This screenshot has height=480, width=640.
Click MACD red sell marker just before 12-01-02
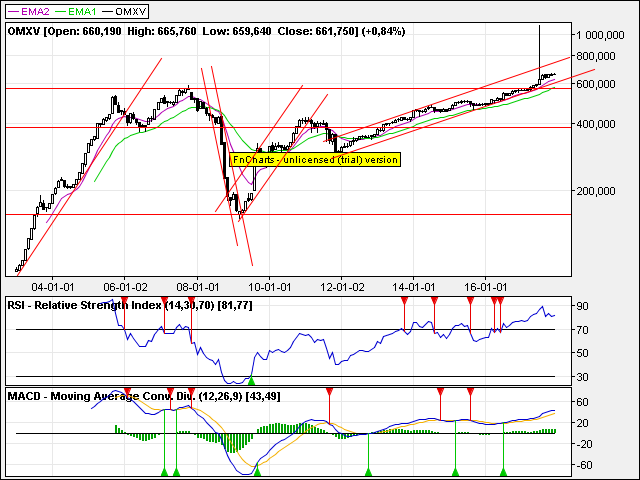(x=329, y=392)
